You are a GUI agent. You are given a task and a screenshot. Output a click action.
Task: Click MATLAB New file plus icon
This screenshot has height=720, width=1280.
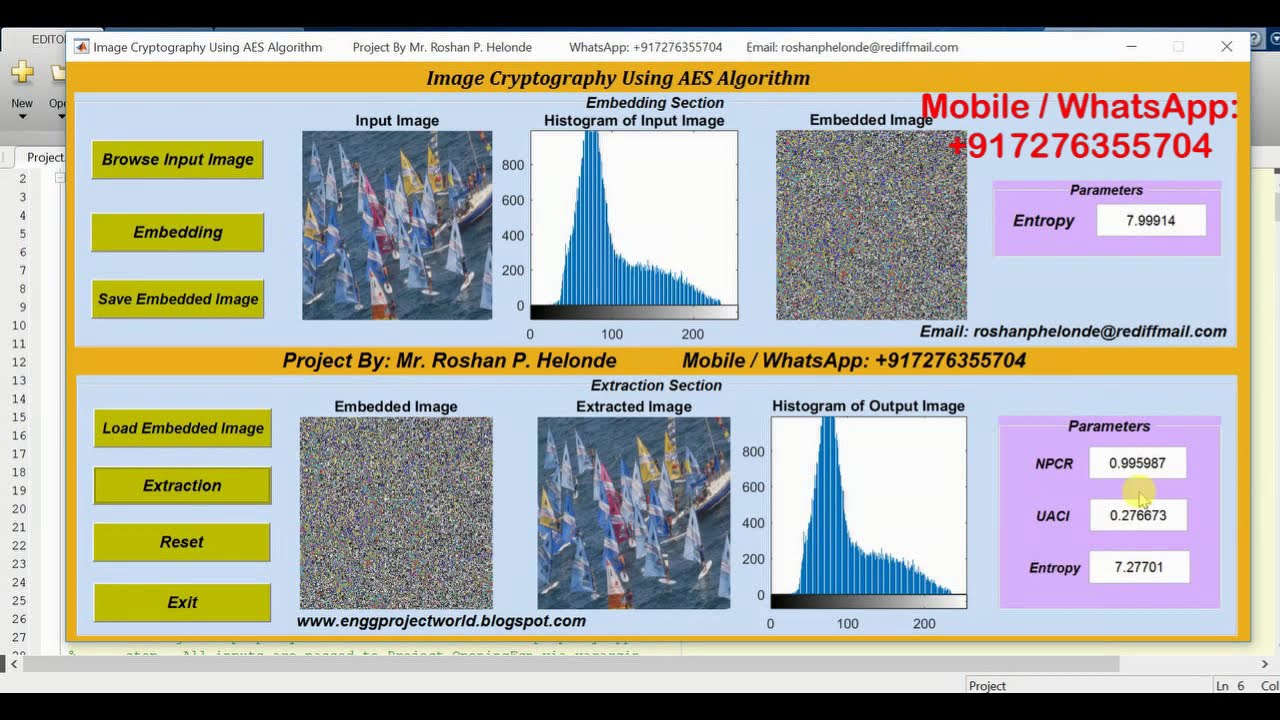(22, 72)
